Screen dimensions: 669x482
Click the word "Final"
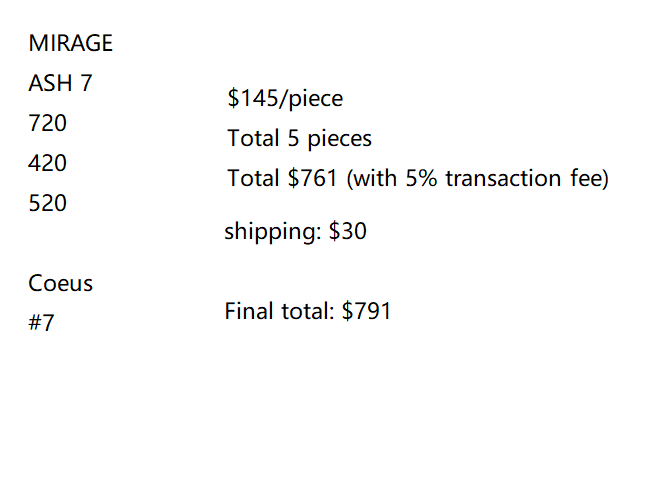tap(247, 311)
